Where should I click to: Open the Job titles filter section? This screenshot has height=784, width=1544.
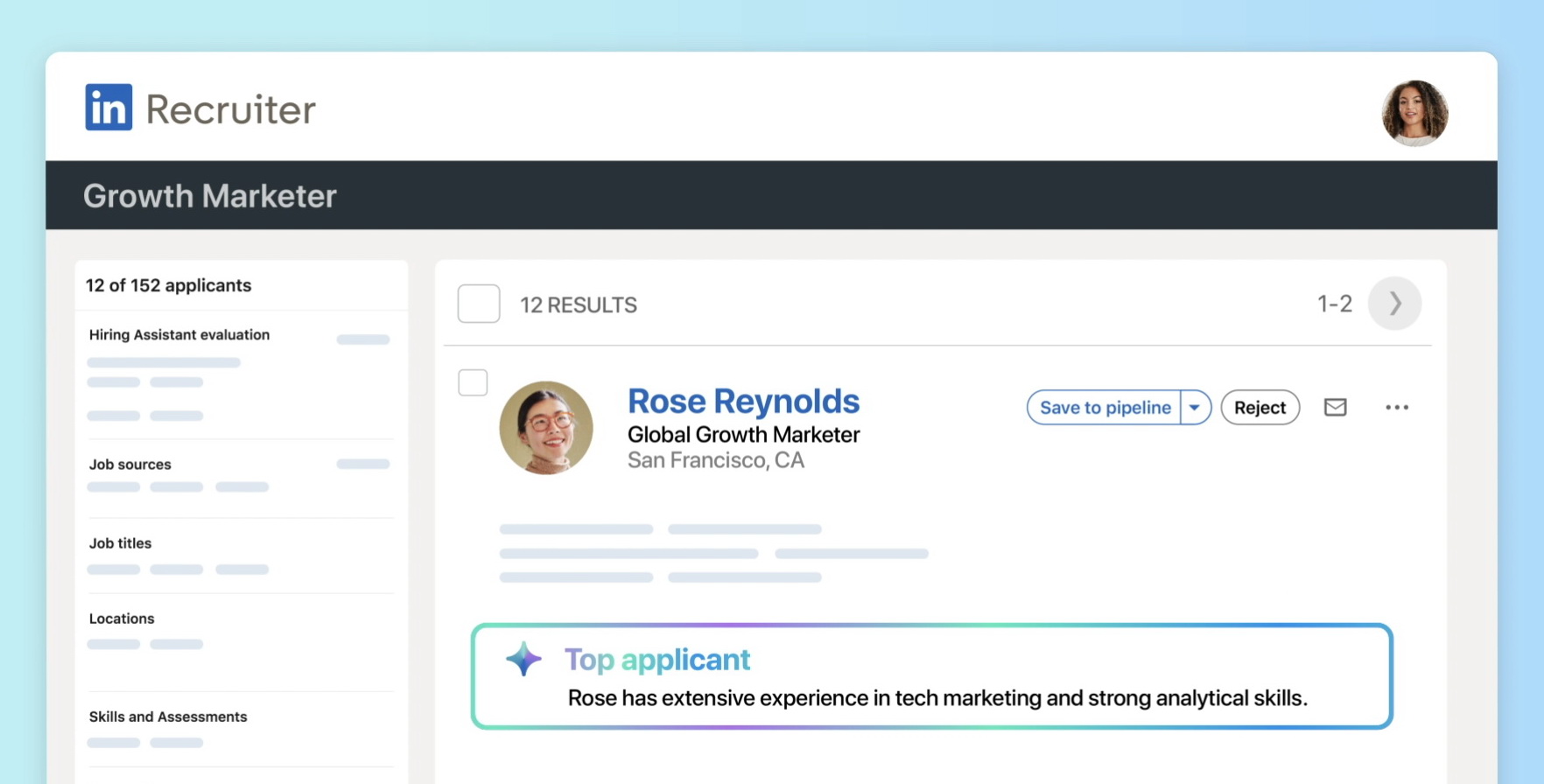point(121,543)
